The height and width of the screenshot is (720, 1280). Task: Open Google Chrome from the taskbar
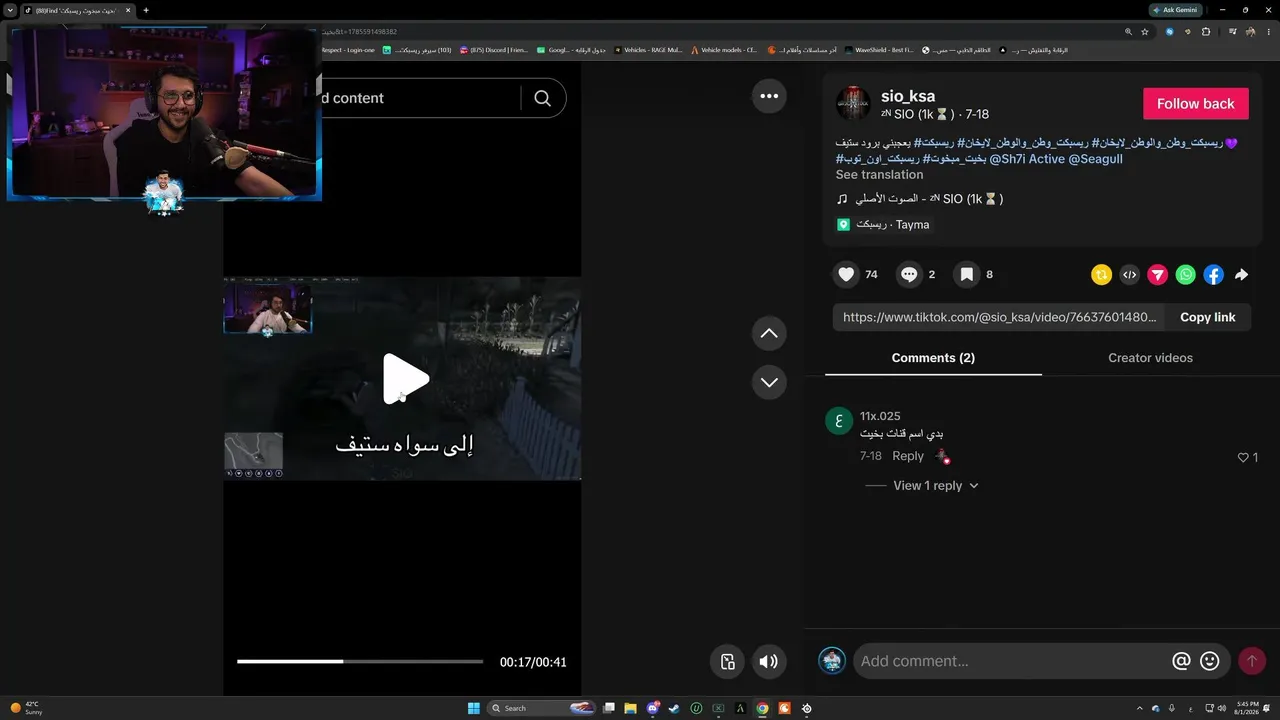[762, 708]
